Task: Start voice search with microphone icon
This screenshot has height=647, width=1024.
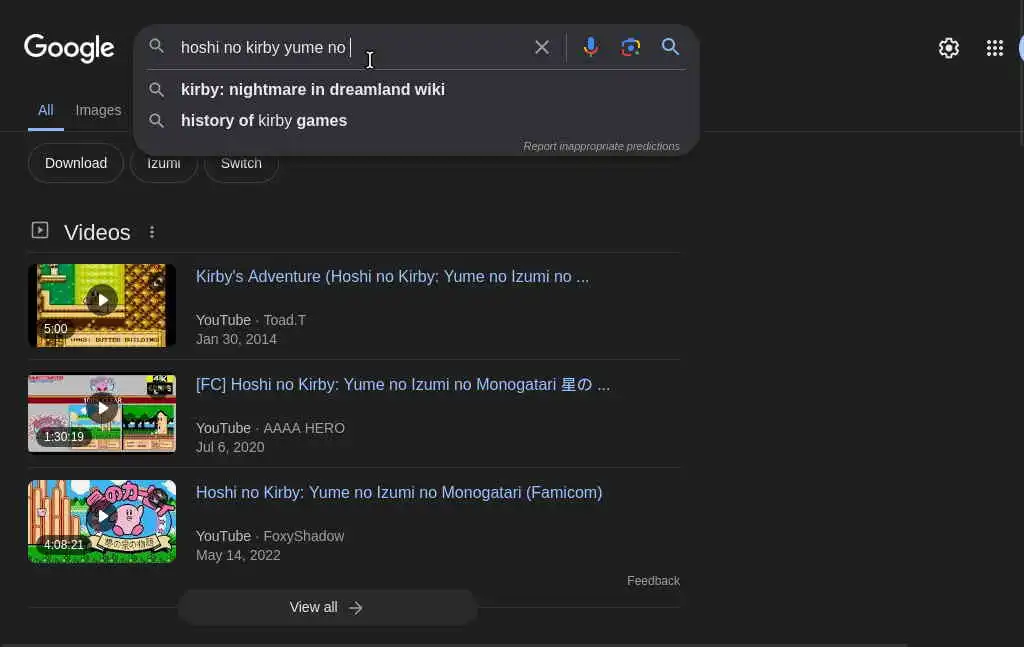Action: (x=590, y=47)
